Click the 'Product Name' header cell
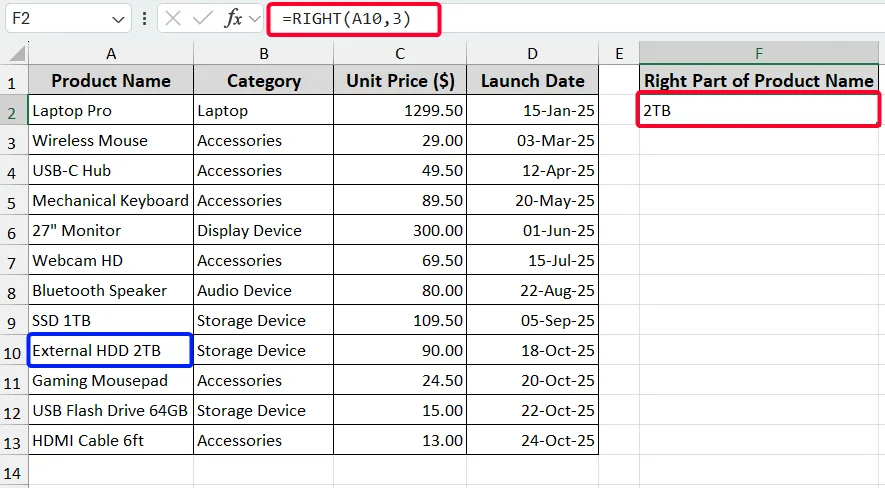This screenshot has height=488, width=885. click(x=111, y=80)
